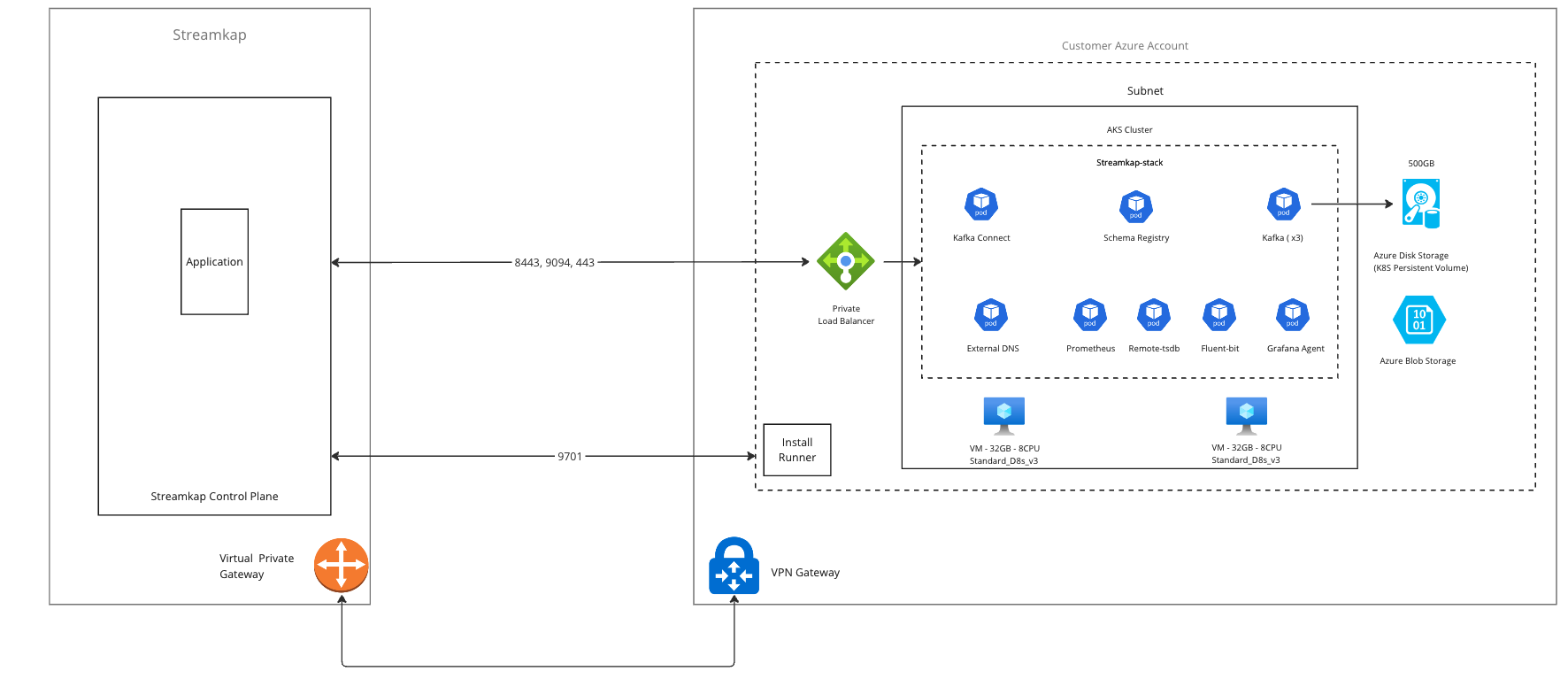This screenshot has width=1568, height=679.
Task: Click the Streamkap heading text
Action: 210,35
